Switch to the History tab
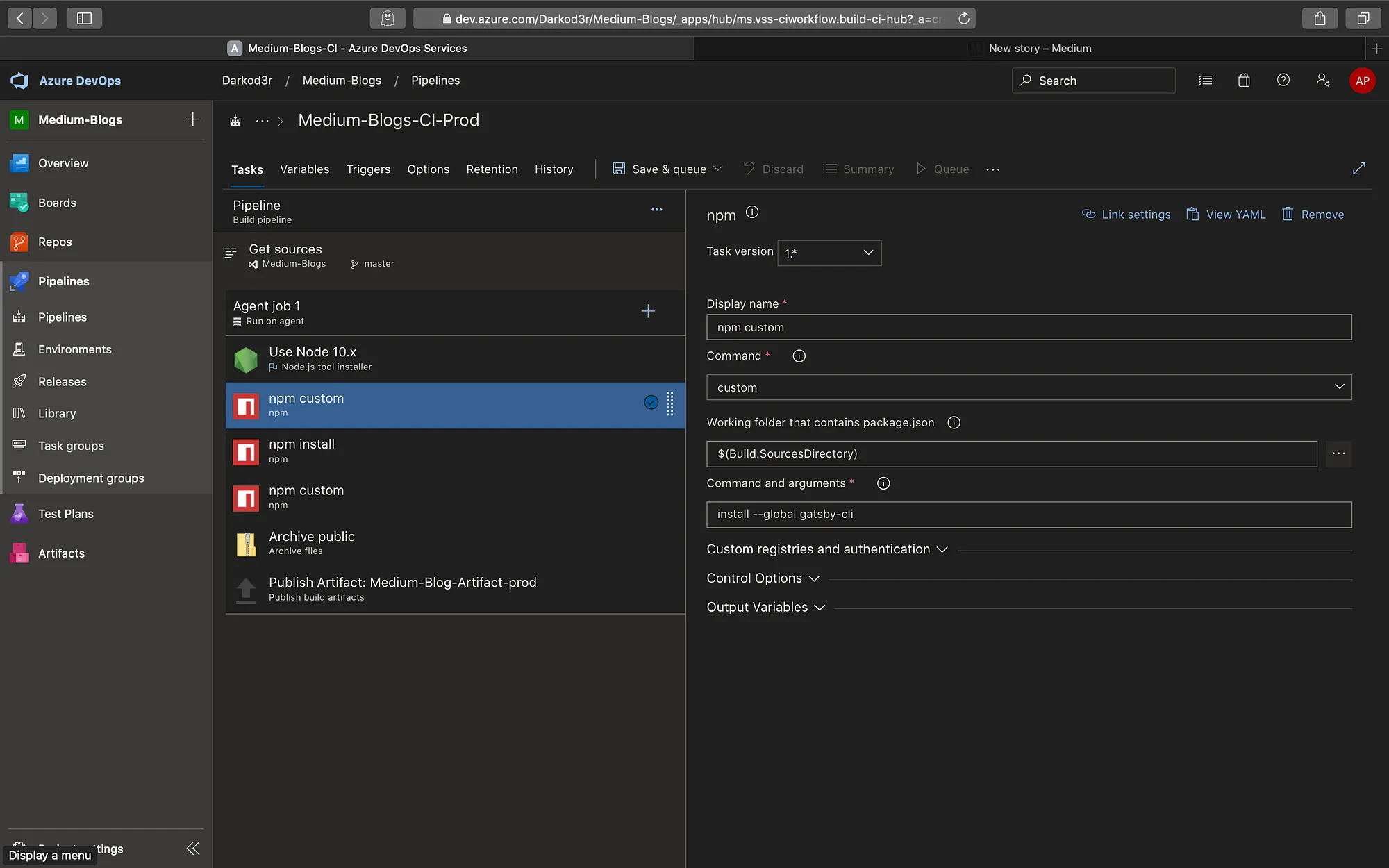 554,169
